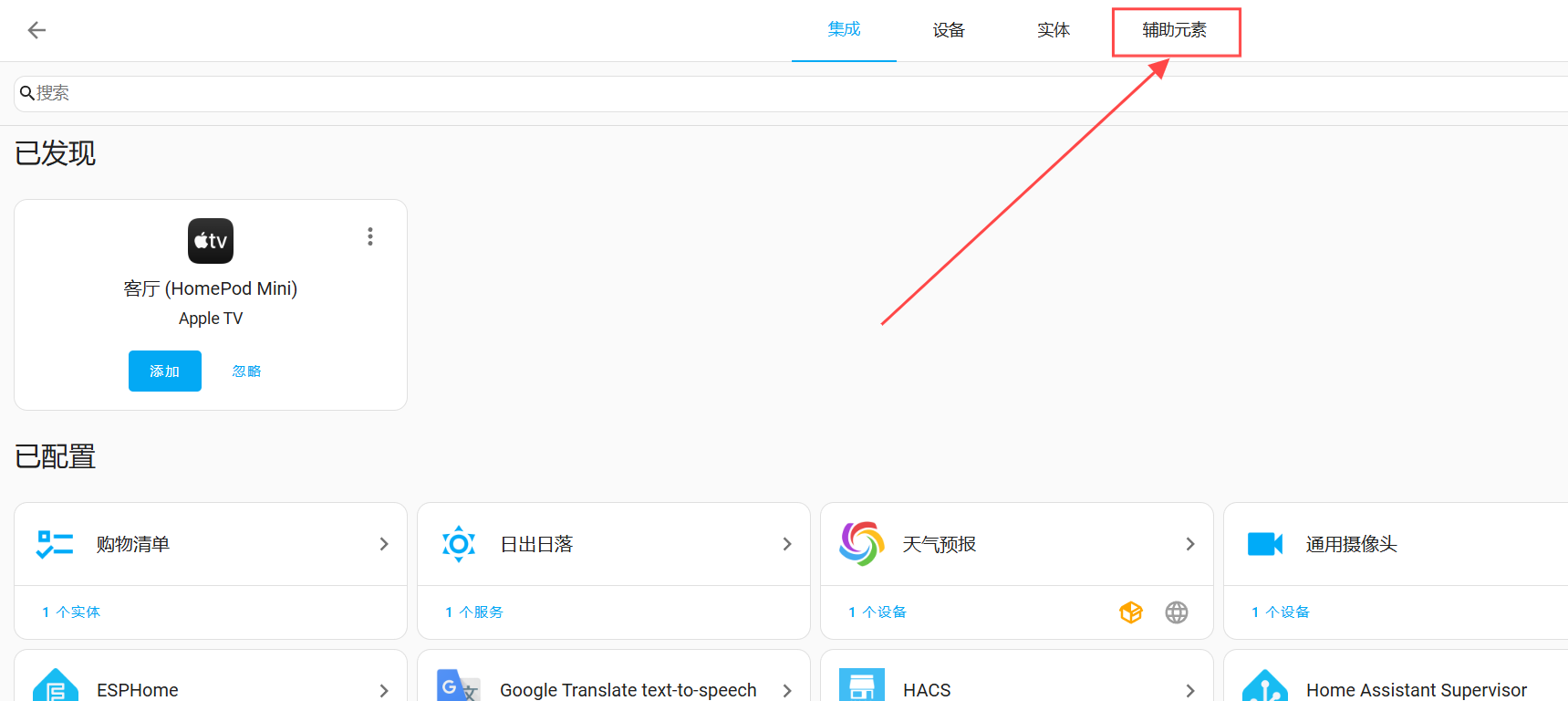Click 忽略 to ignore discovered device
This screenshot has width=1568, height=701.
[246, 371]
